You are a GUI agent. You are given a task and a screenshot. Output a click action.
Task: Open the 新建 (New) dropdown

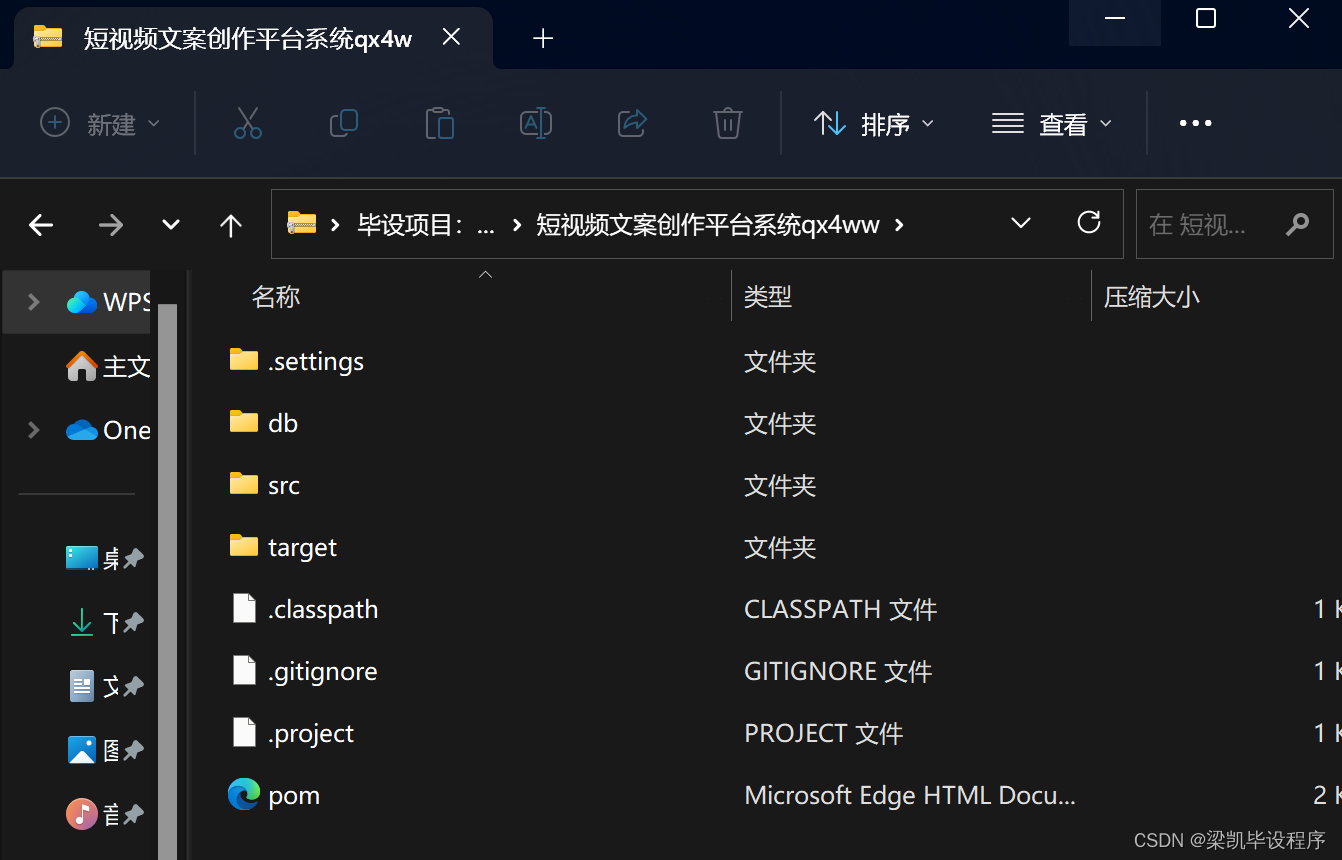coord(99,123)
